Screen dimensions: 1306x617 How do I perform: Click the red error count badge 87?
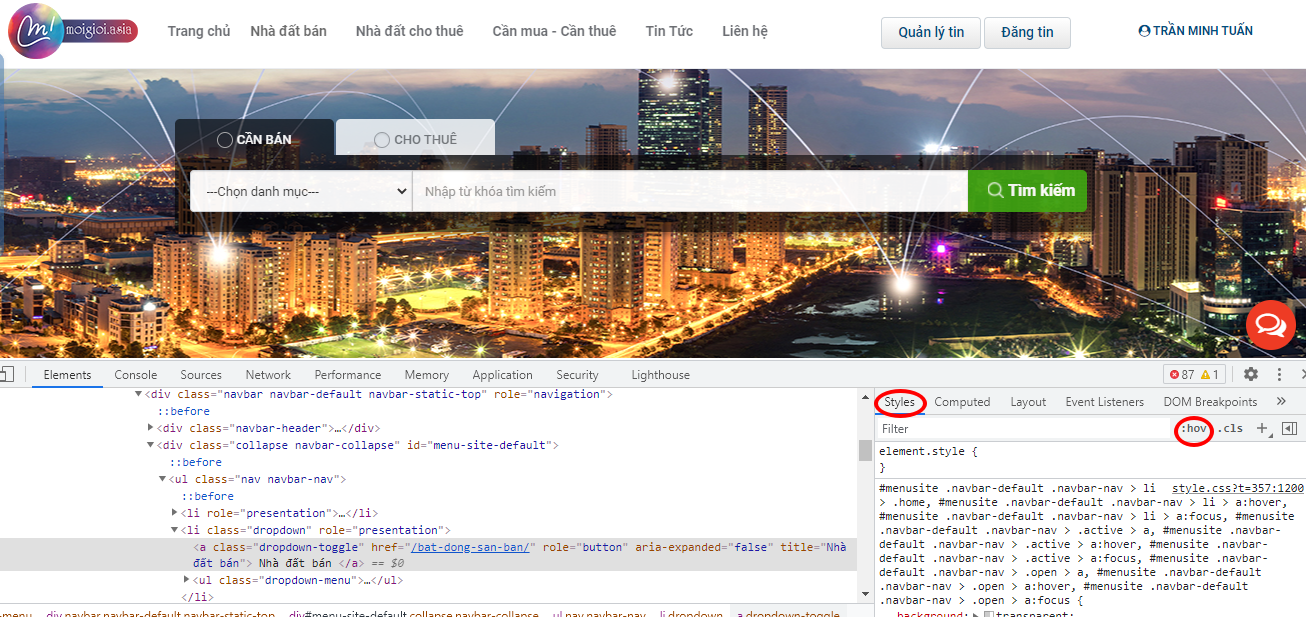click(1181, 375)
